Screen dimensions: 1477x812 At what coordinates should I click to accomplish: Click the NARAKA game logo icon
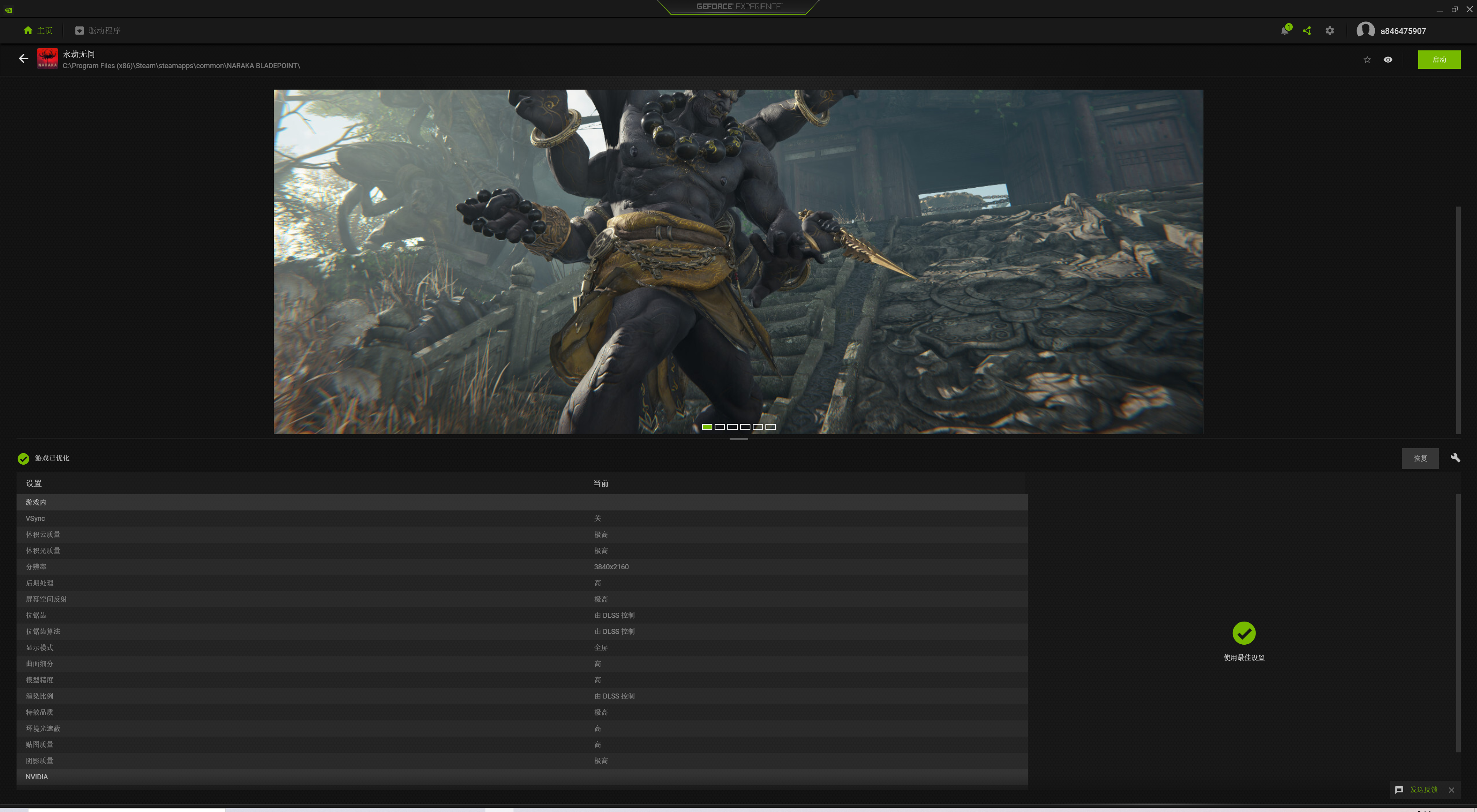[48, 58]
